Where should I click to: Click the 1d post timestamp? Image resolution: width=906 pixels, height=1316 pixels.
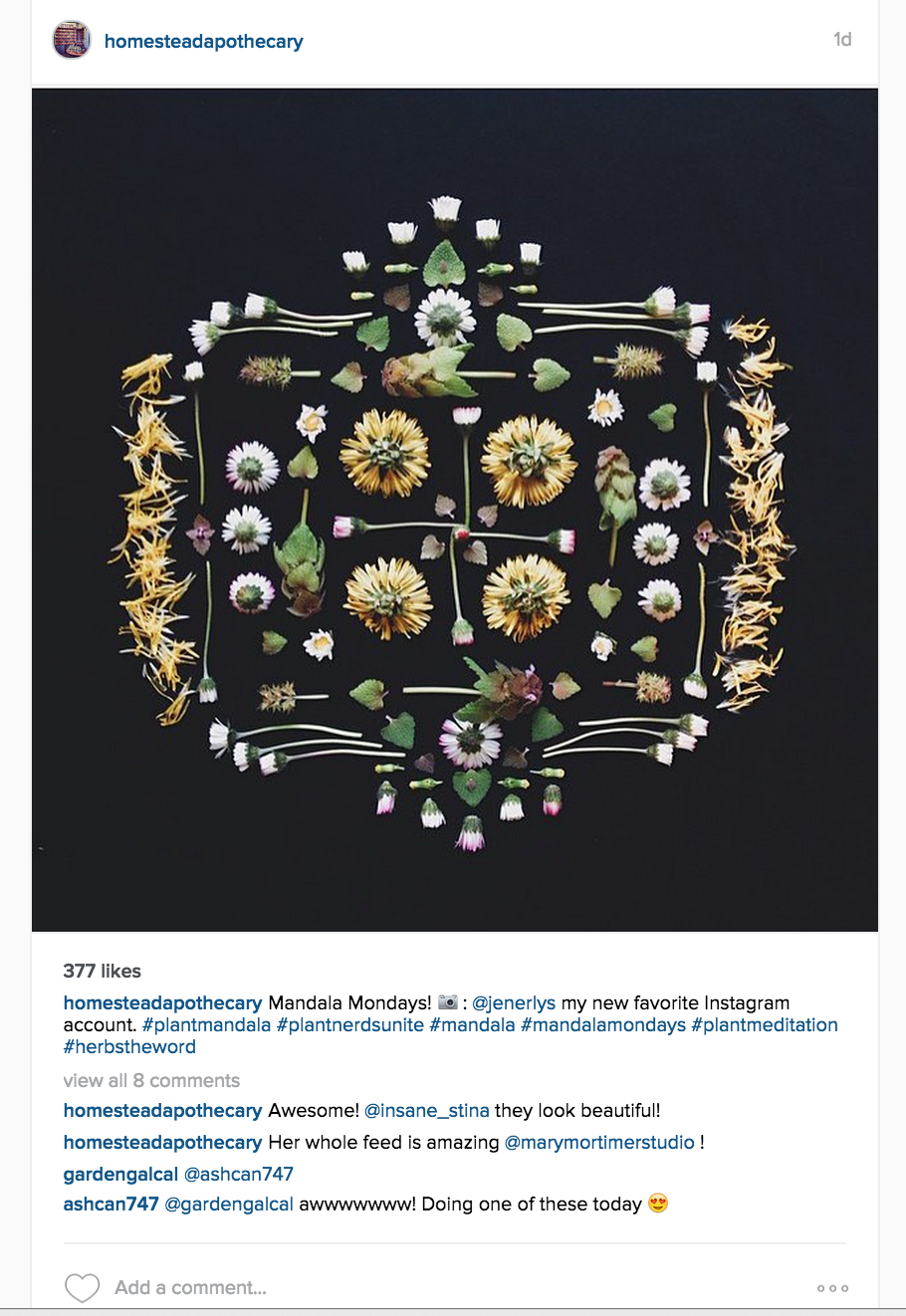tap(842, 40)
